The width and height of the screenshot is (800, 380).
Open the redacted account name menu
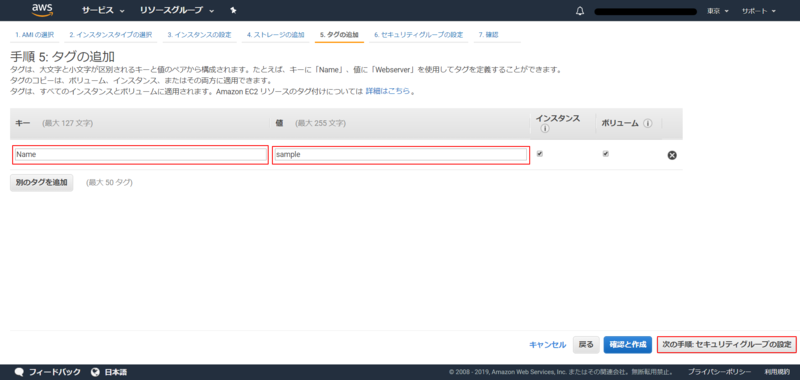click(x=645, y=11)
